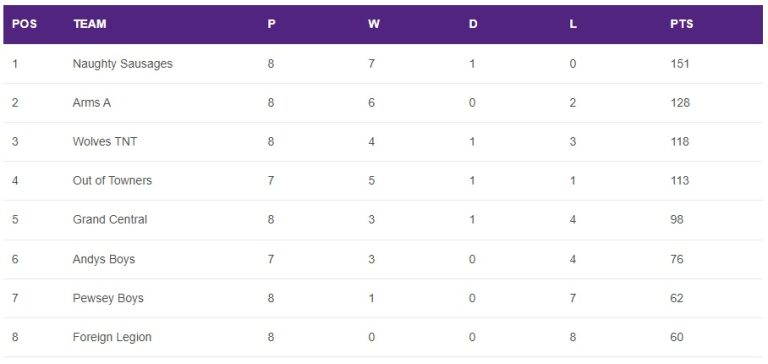Click the TEAM column header
The height and width of the screenshot is (364, 768).
[x=90, y=24]
